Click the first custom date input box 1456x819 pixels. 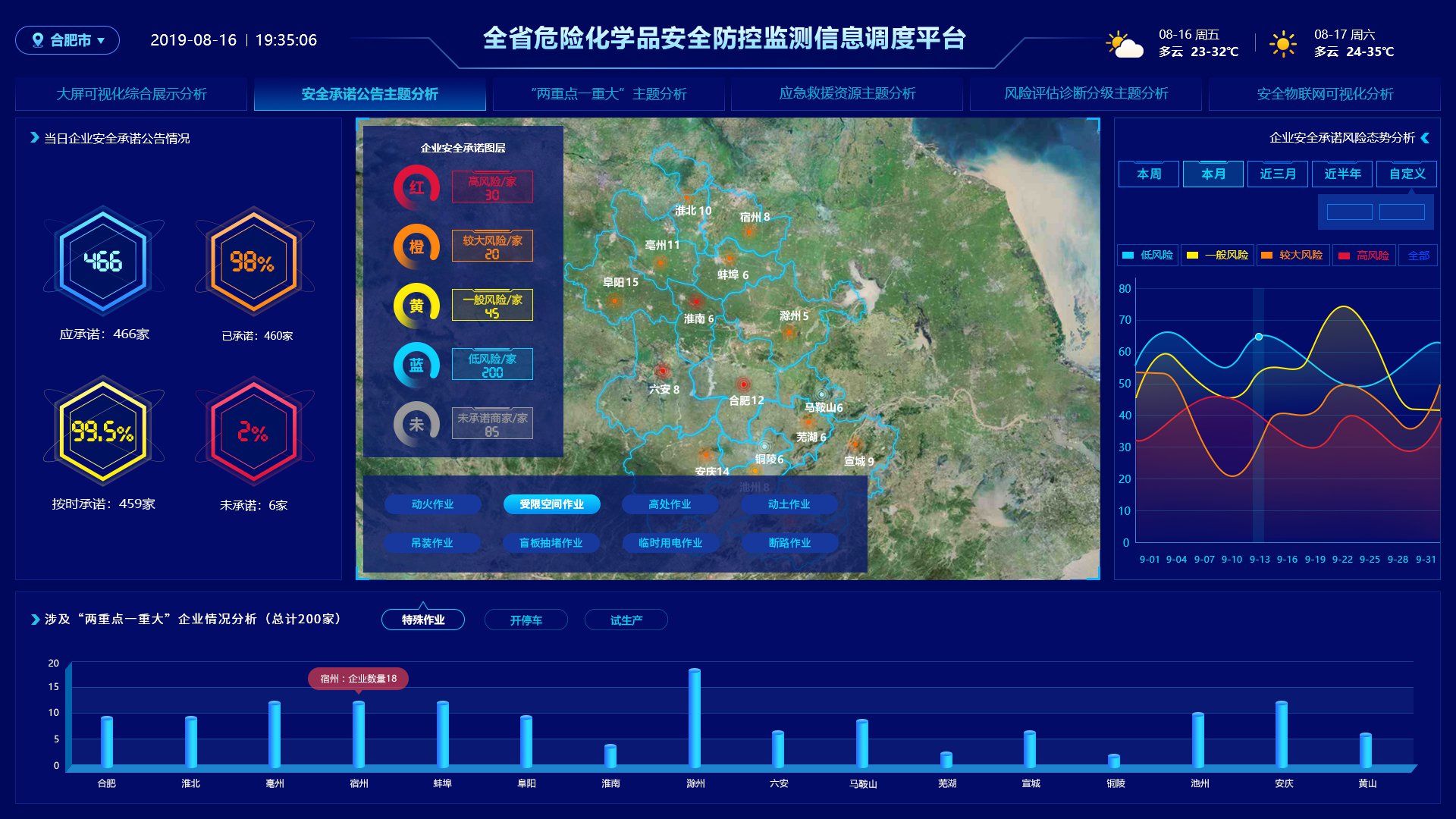[1349, 212]
